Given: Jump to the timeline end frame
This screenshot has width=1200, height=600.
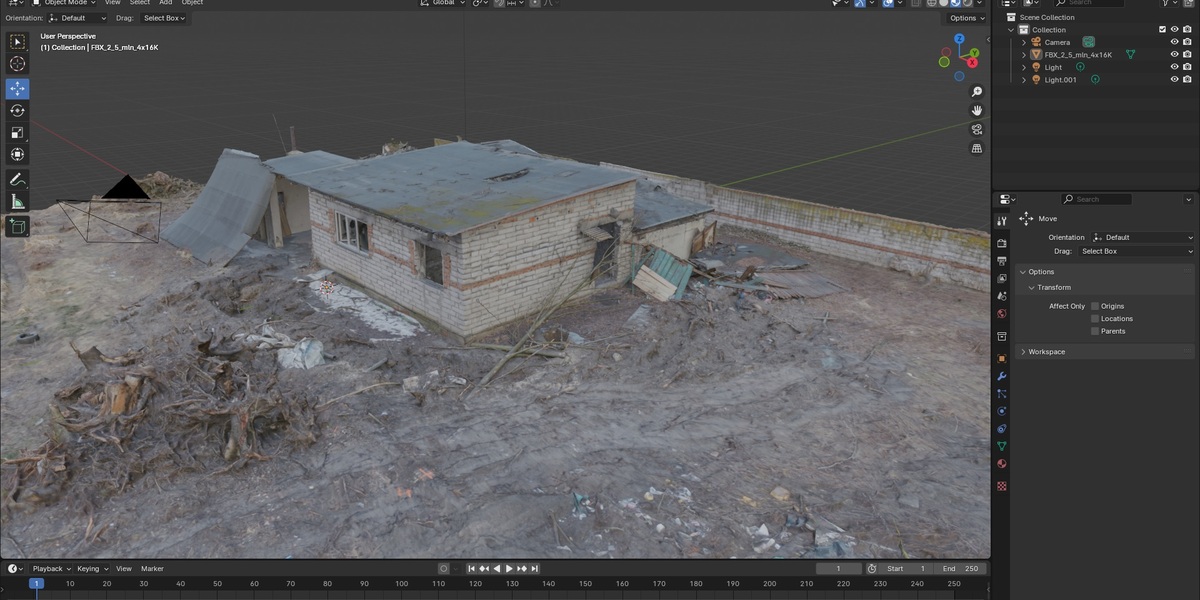Looking at the screenshot, I should coord(535,569).
